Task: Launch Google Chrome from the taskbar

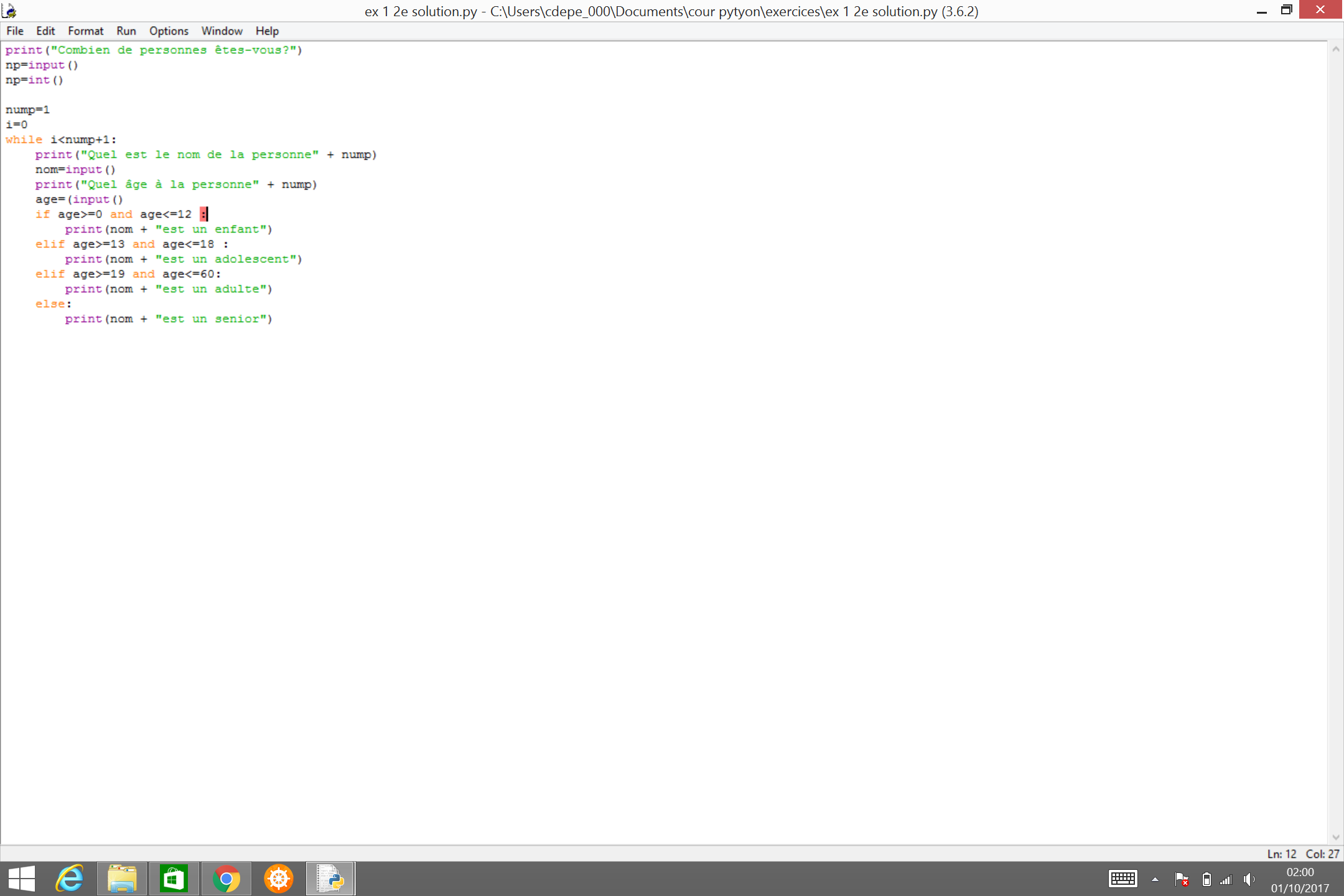Action: pos(226,879)
